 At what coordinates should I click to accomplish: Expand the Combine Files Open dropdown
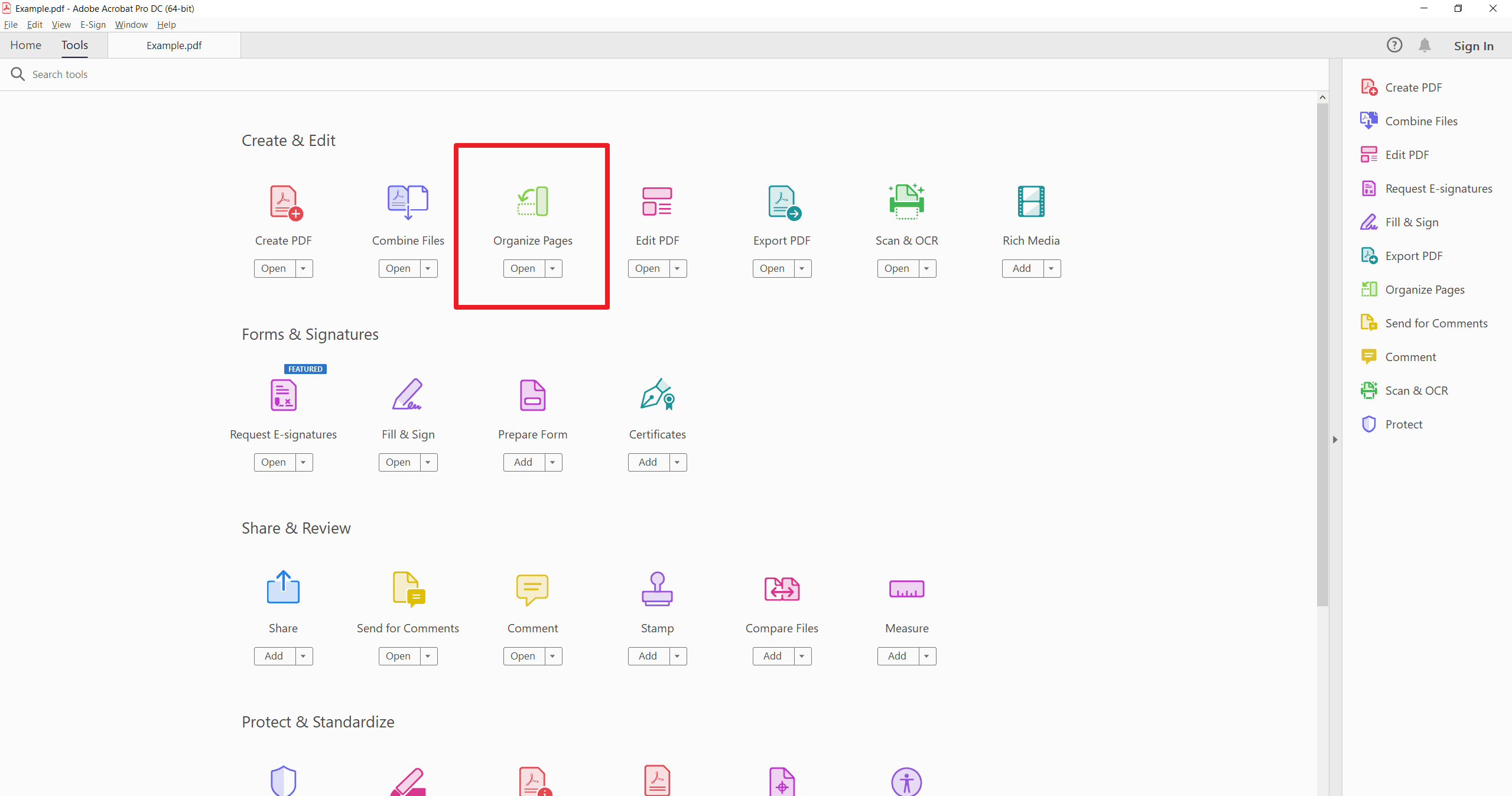tap(427, 268)
